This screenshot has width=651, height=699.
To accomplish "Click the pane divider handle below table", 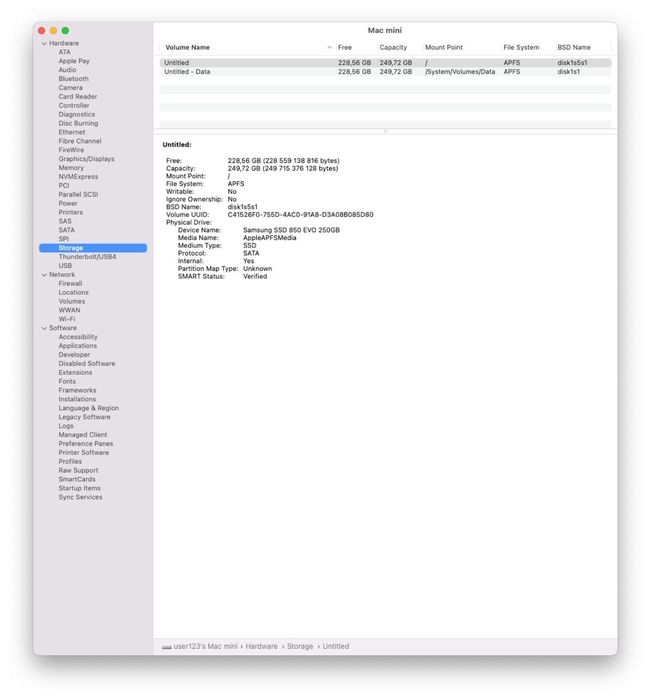I will tap(385, 132).
